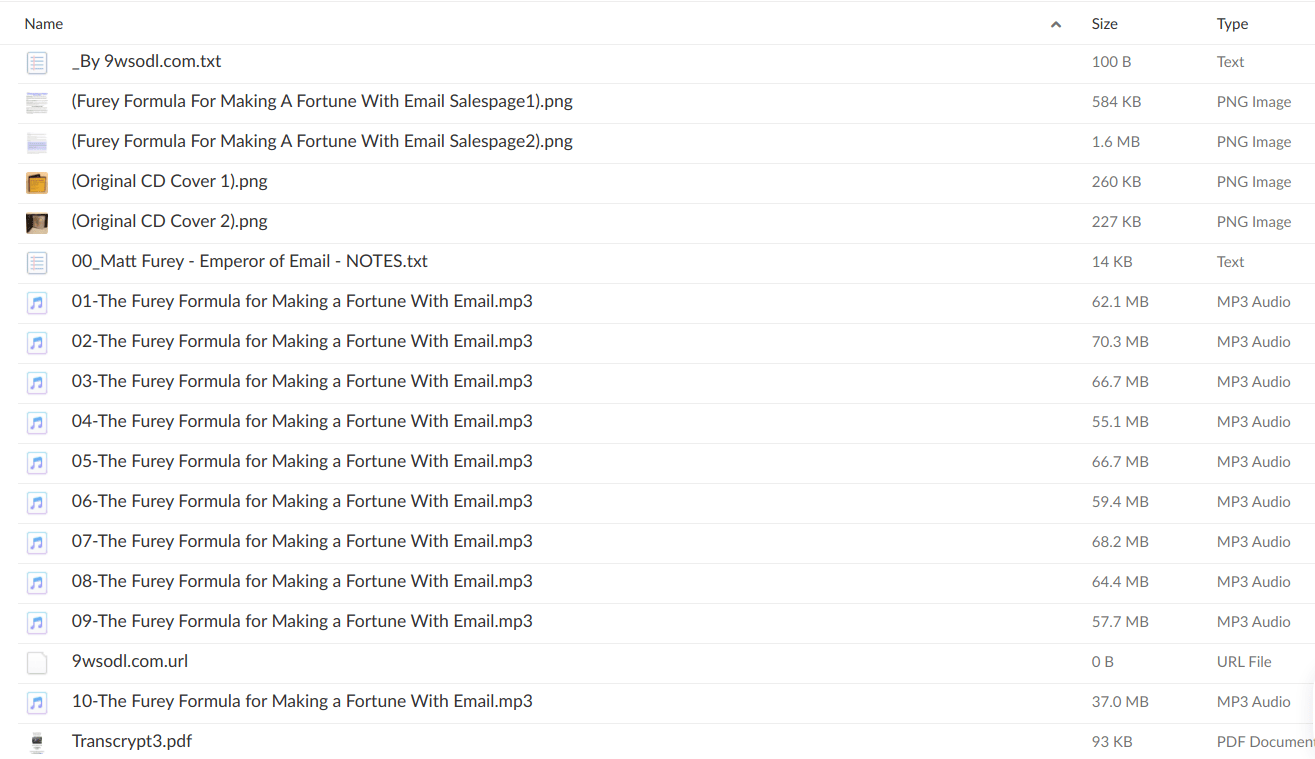
Task: Sort files by the Name column header
Action: (x=44, y=24)
